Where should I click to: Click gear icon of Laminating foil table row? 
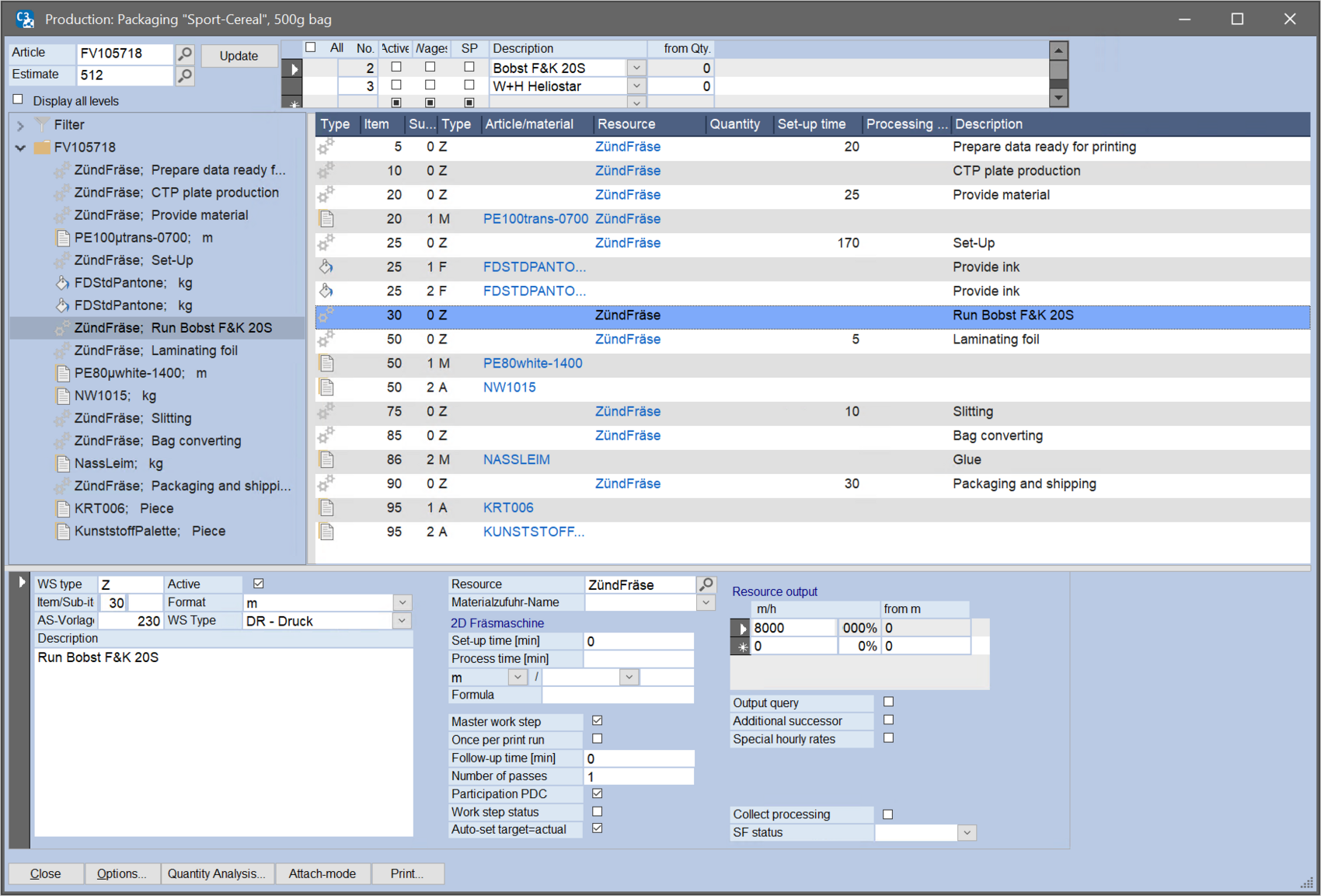point(326,340)
